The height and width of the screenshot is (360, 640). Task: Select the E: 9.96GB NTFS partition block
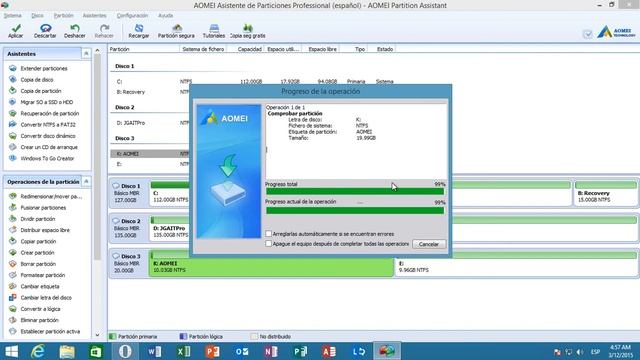point(516,264)
